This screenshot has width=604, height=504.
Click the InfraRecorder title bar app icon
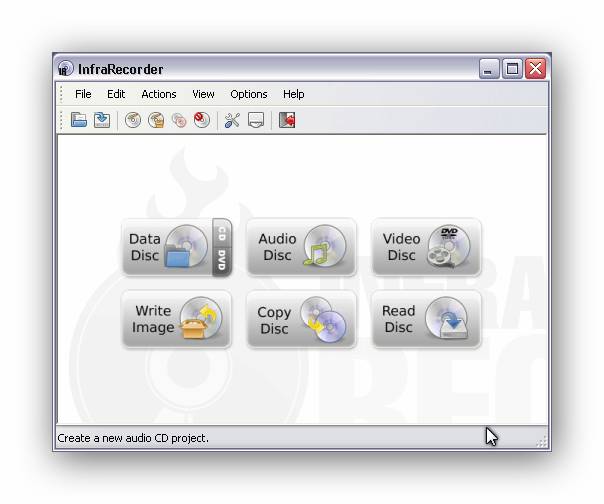(65, 69)
